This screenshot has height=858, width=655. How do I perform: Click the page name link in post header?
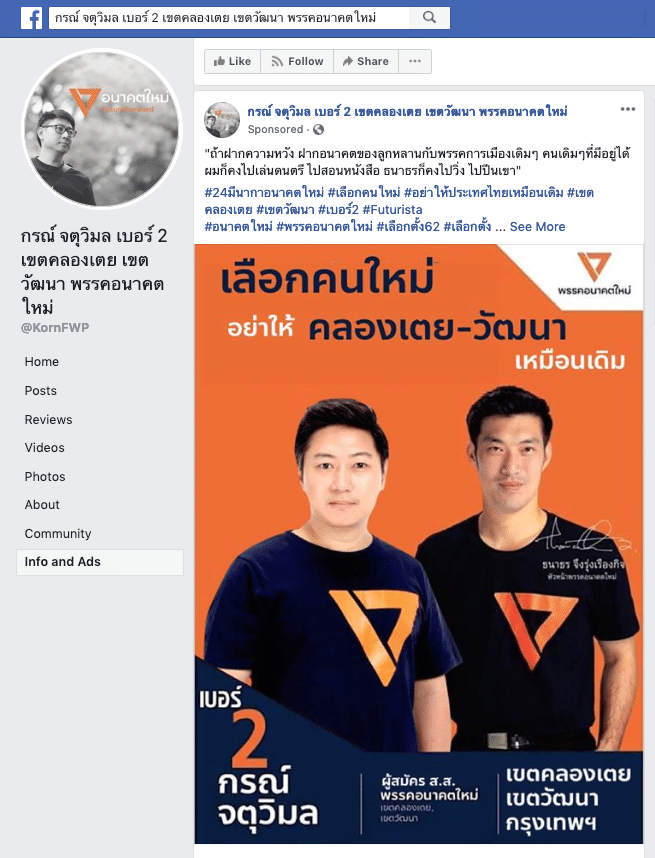(x=407, y=112)
